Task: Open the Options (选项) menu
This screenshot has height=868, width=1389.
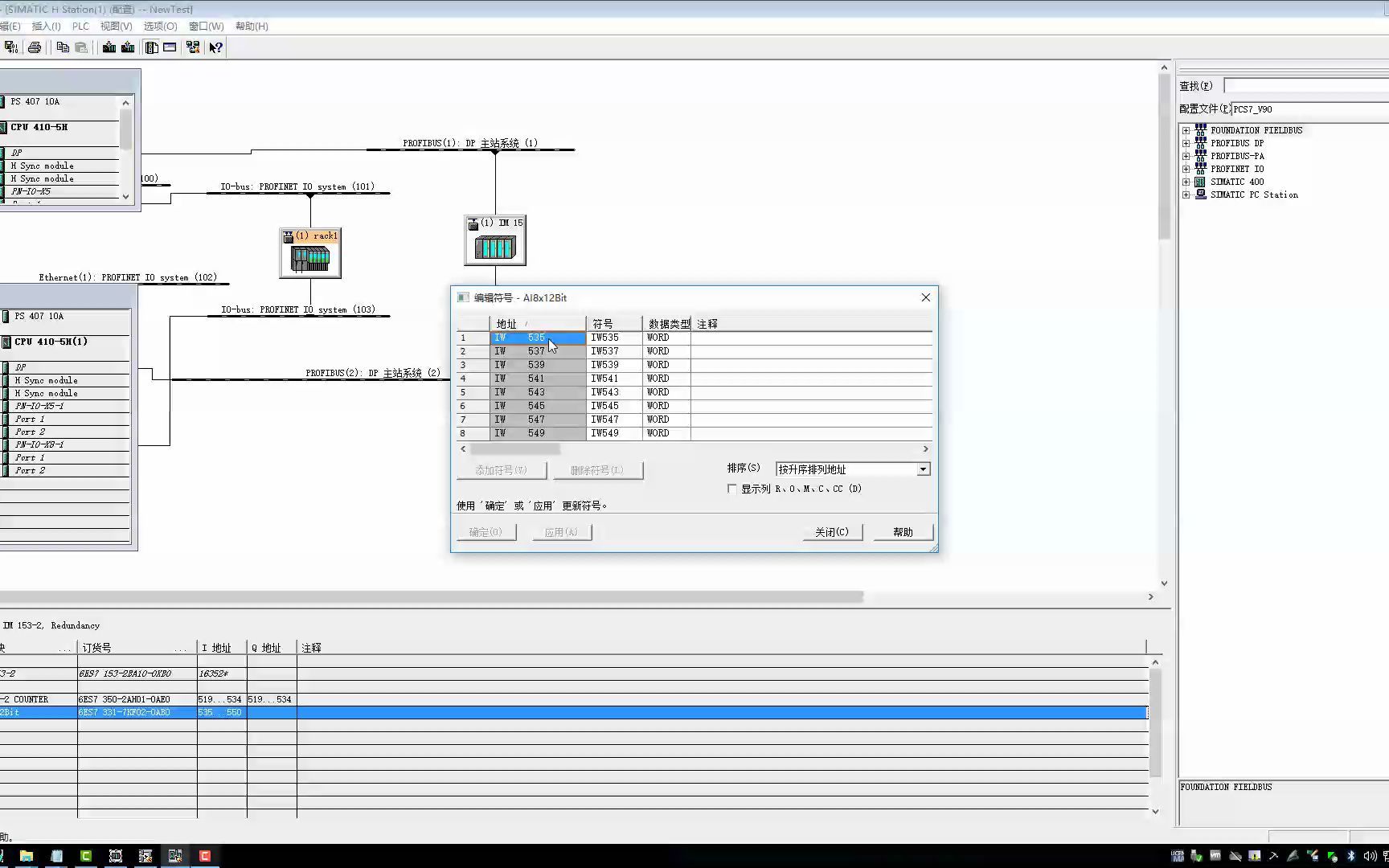Action: pyautogui.click(x=160, y=27)
